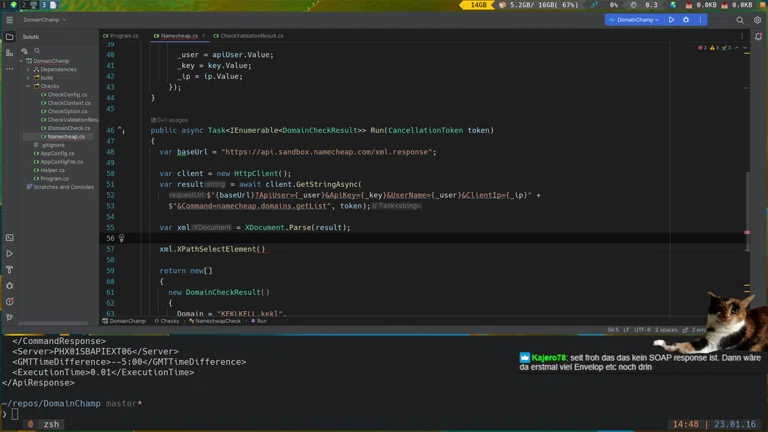Open IDE settings gear
The height and width of the screenshot is (432, 768).
tap(757, 20)
